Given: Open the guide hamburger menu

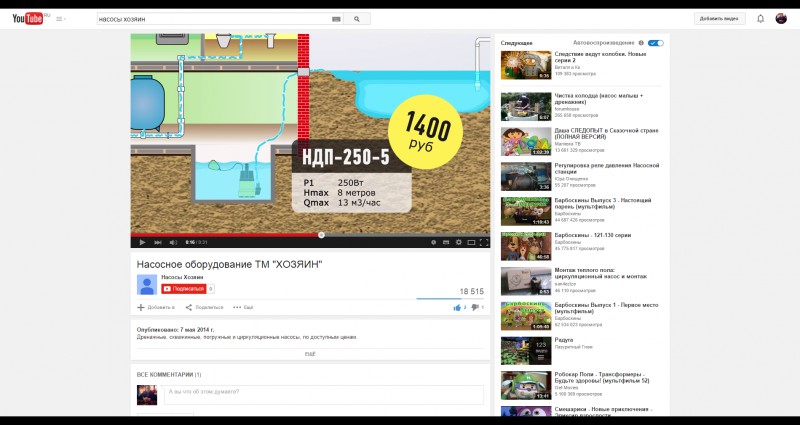Looking at the screenshot, I should (60, 19).
